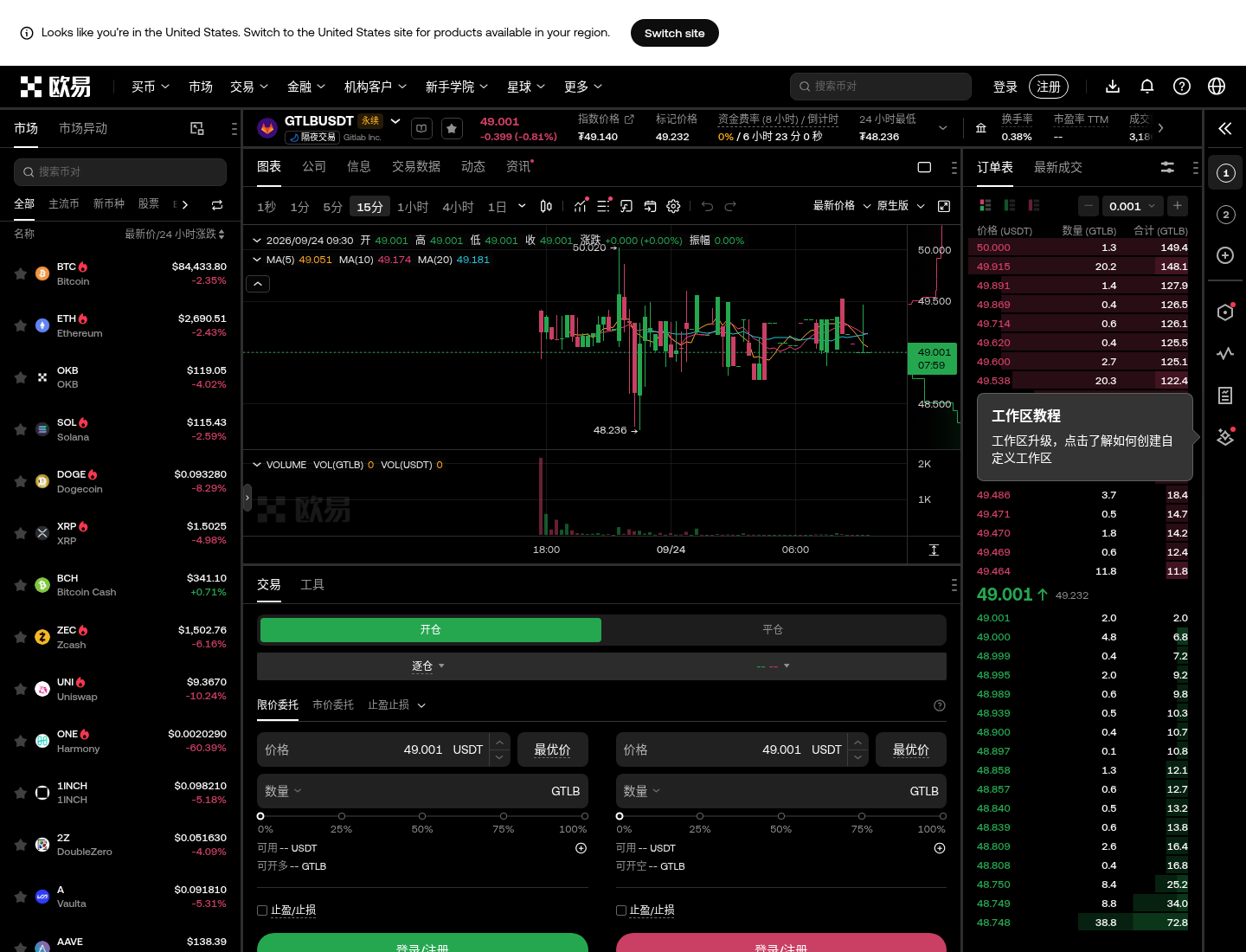Switch to 交易数据 tab
Viewport: 1246px width, 952px height.
(416, 167)
